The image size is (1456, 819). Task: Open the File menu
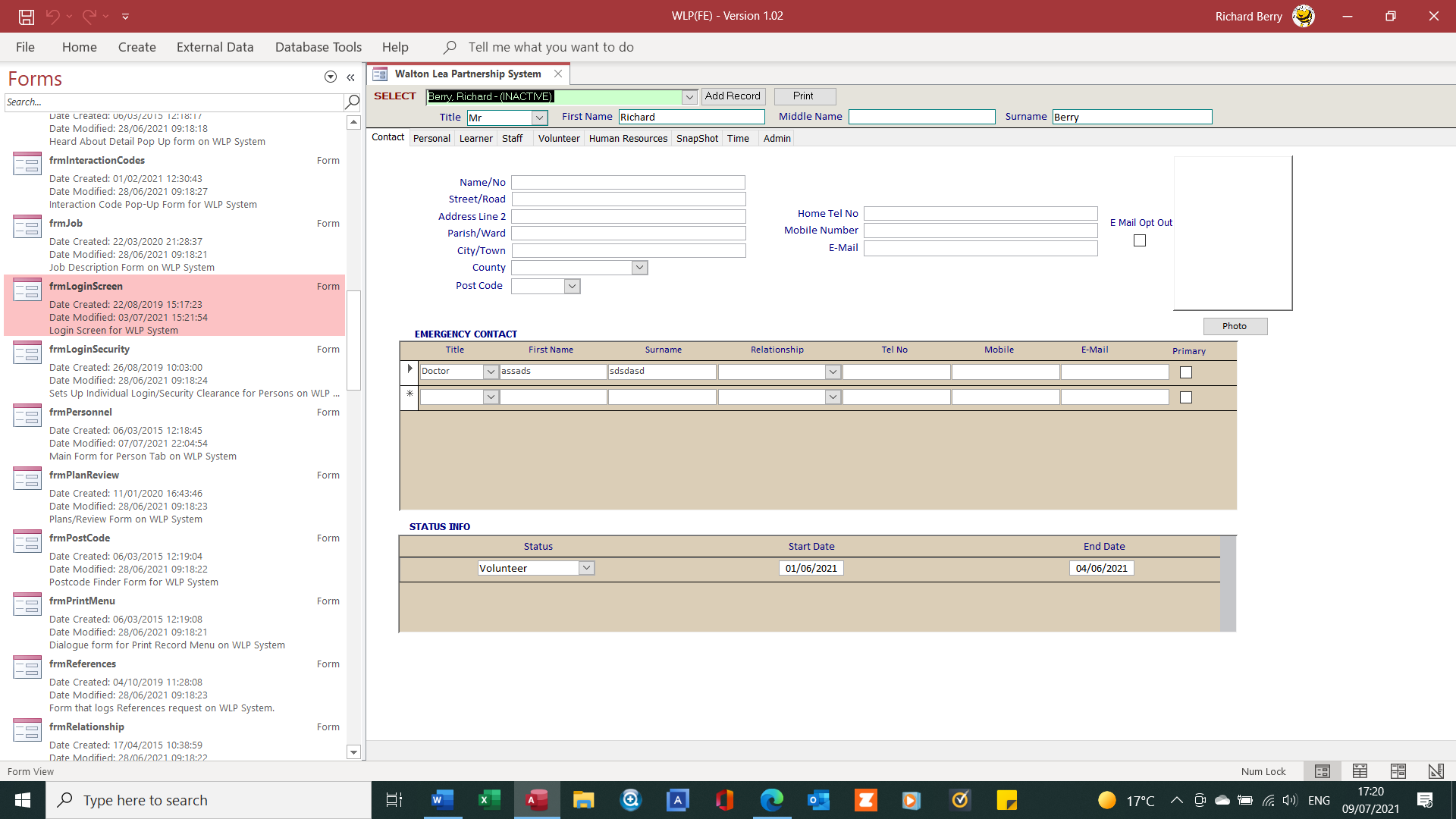pos(25,47)
